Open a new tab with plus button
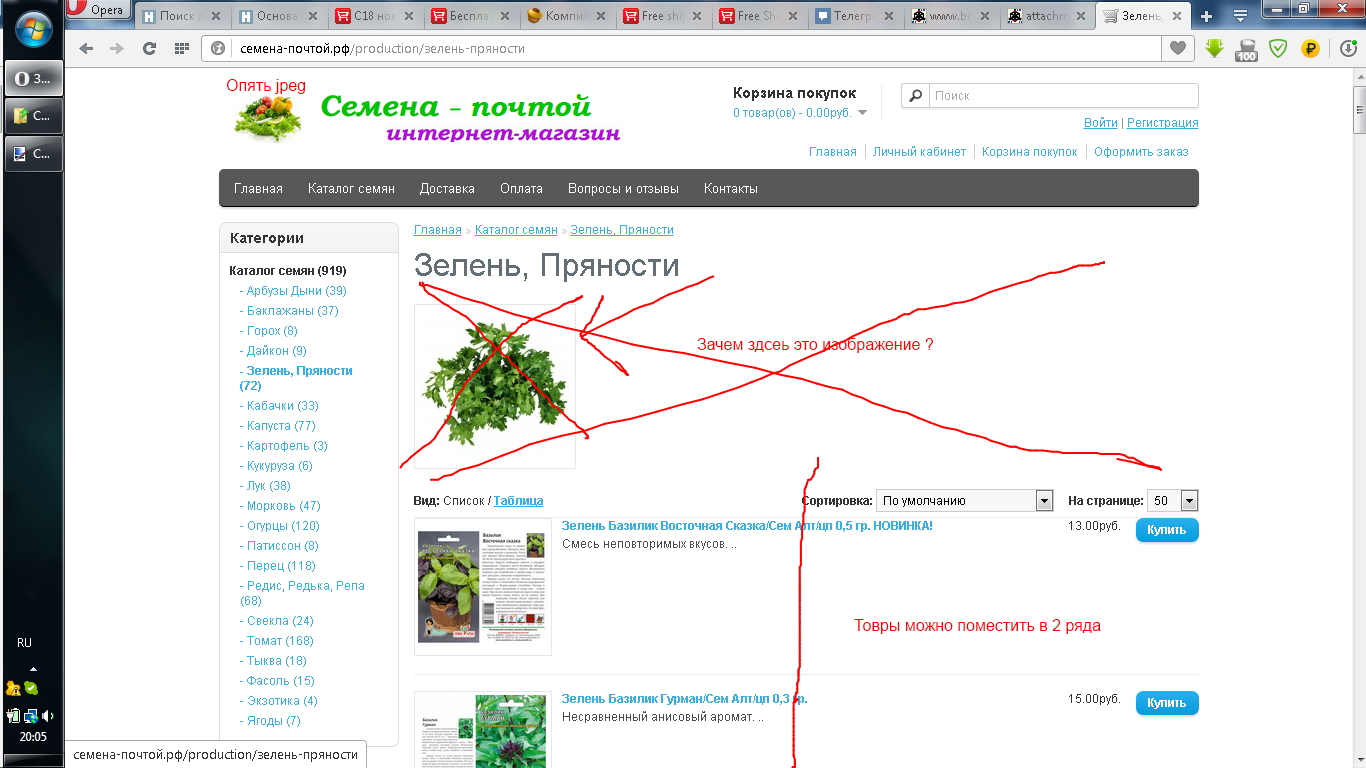Image resolution: width=1366 pixels, height=768 pixels. (1206, 16)
